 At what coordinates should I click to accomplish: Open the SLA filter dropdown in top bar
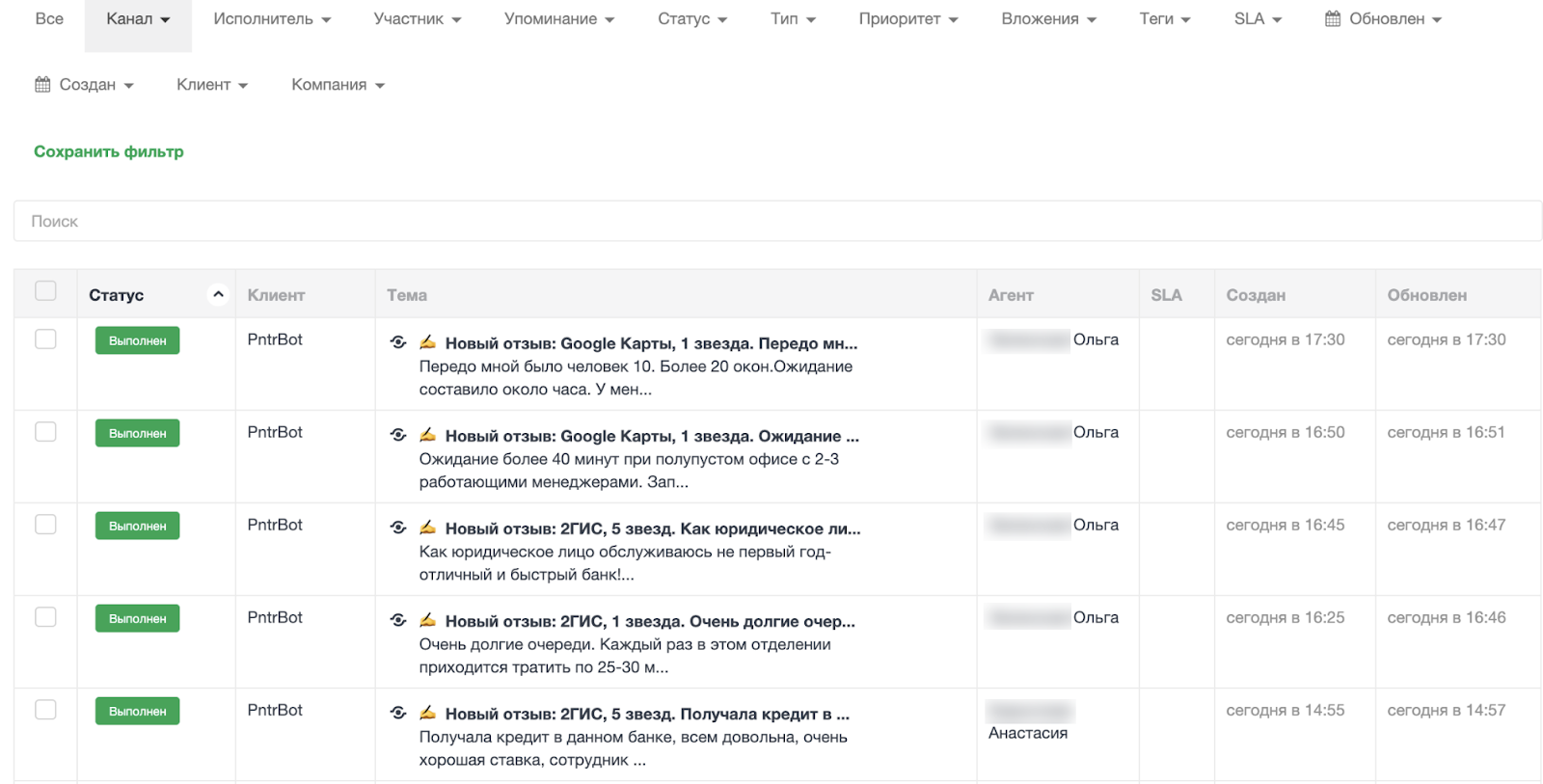[x=1258, y=19]
